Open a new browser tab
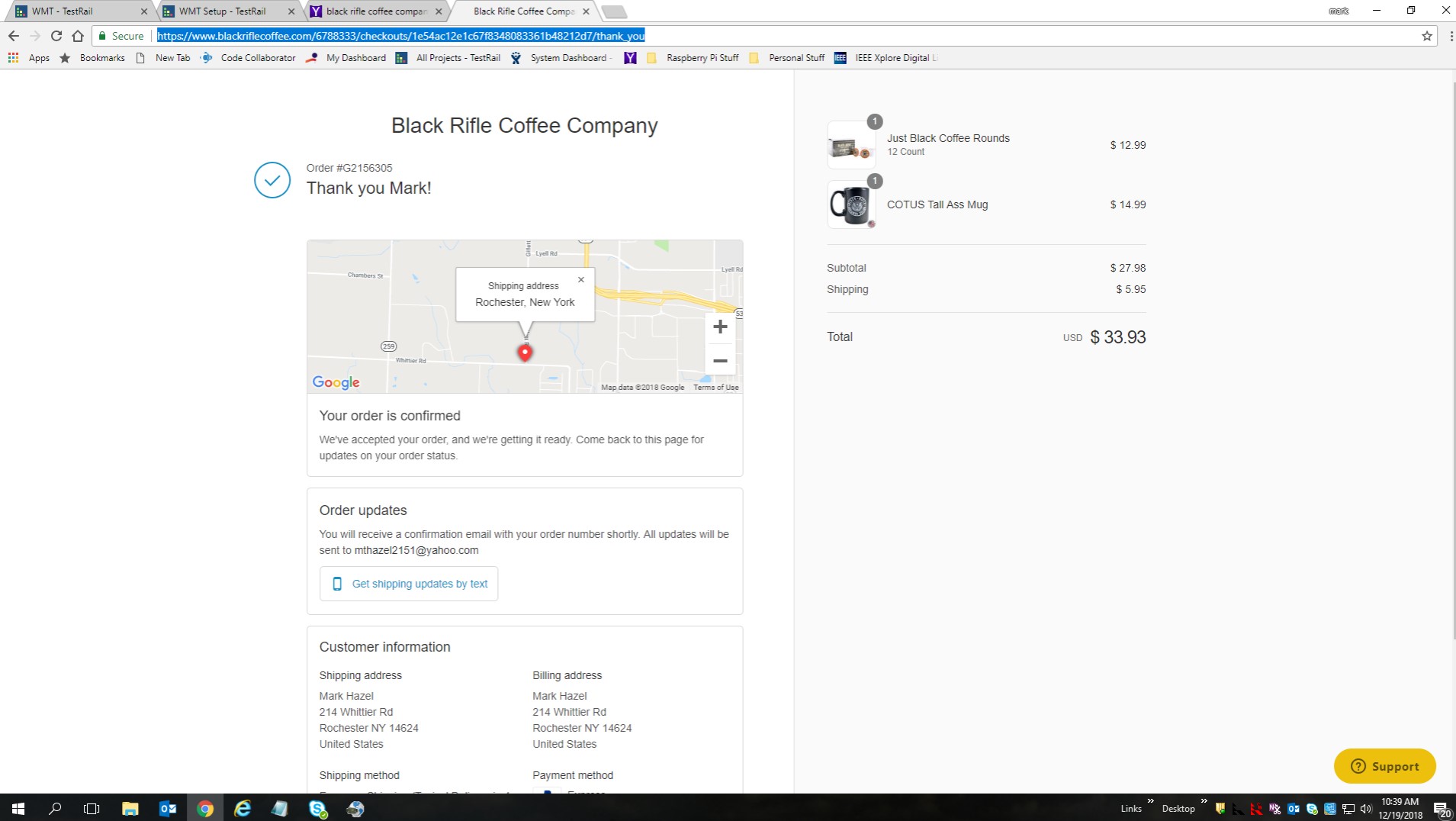Screen dimensions: 1456x821 pyautogui.click(x=614, y=11)
